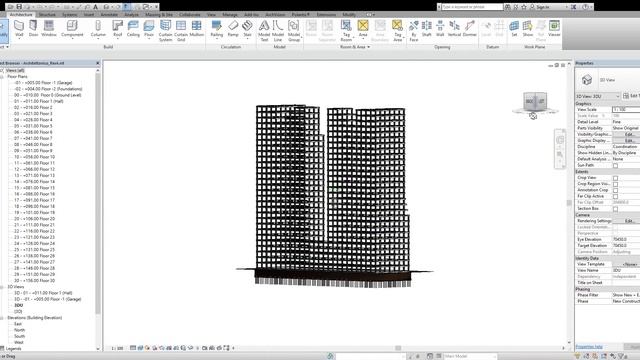
Task: Switch to the Insert ribbon tab
Action: [89, 15]
